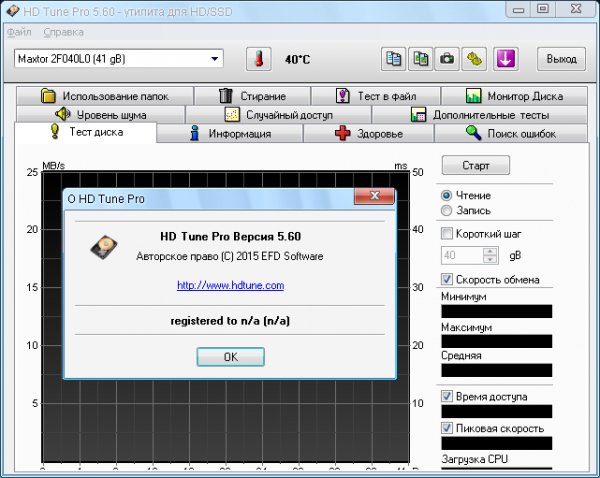Close the About HD Tune Pro dialog

coord(375,196)
